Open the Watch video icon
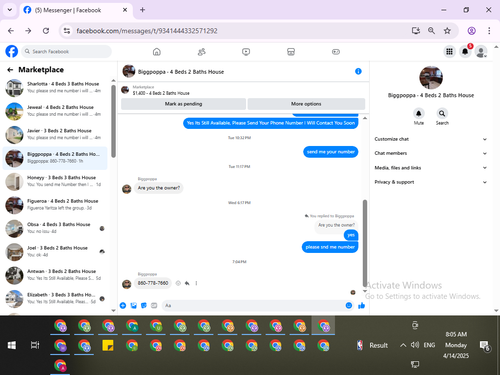Screen dimensions: 500x375 tap(246, 52)
